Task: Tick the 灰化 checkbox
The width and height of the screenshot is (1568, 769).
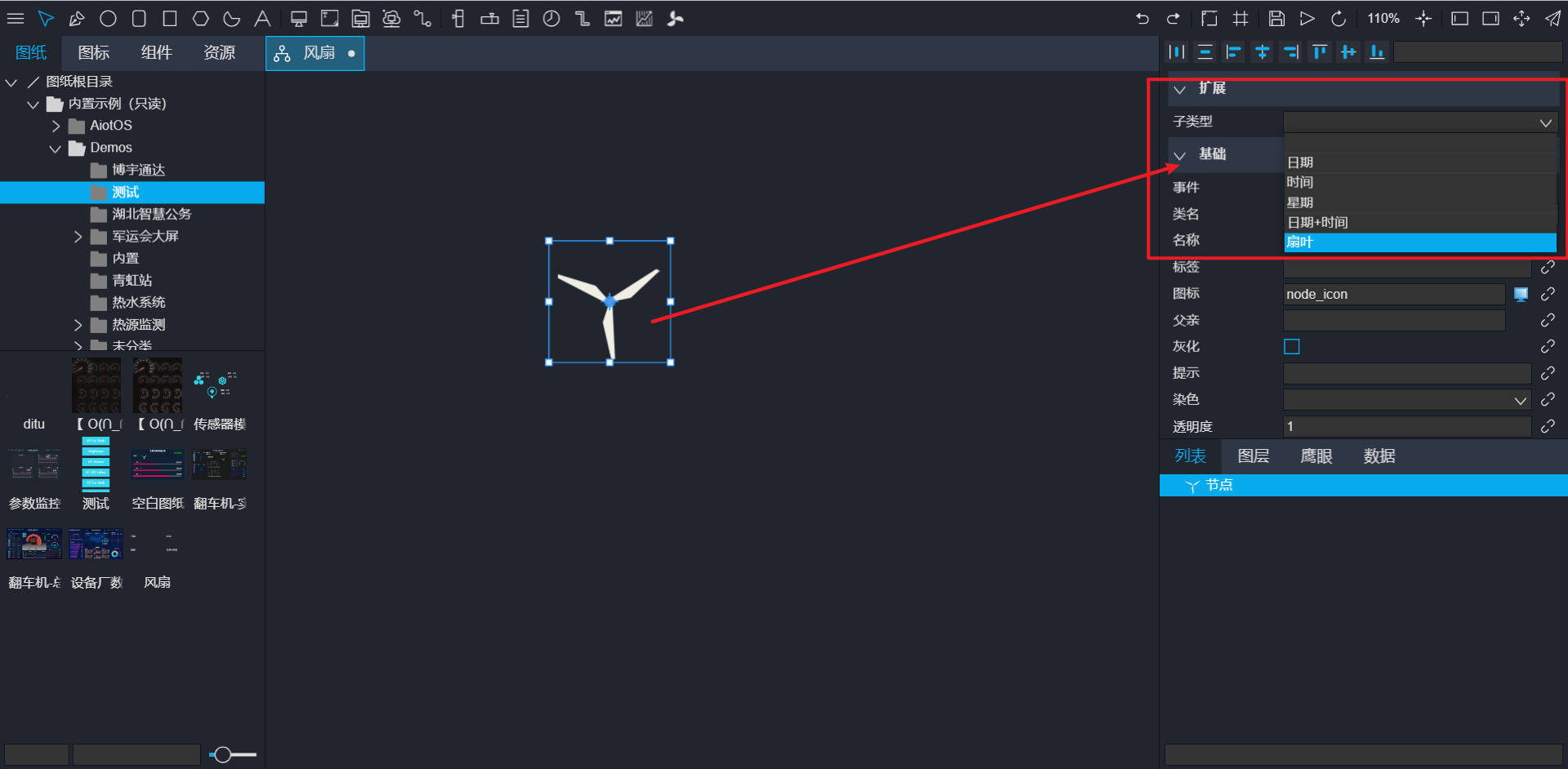Action: tap(1291, 347)
